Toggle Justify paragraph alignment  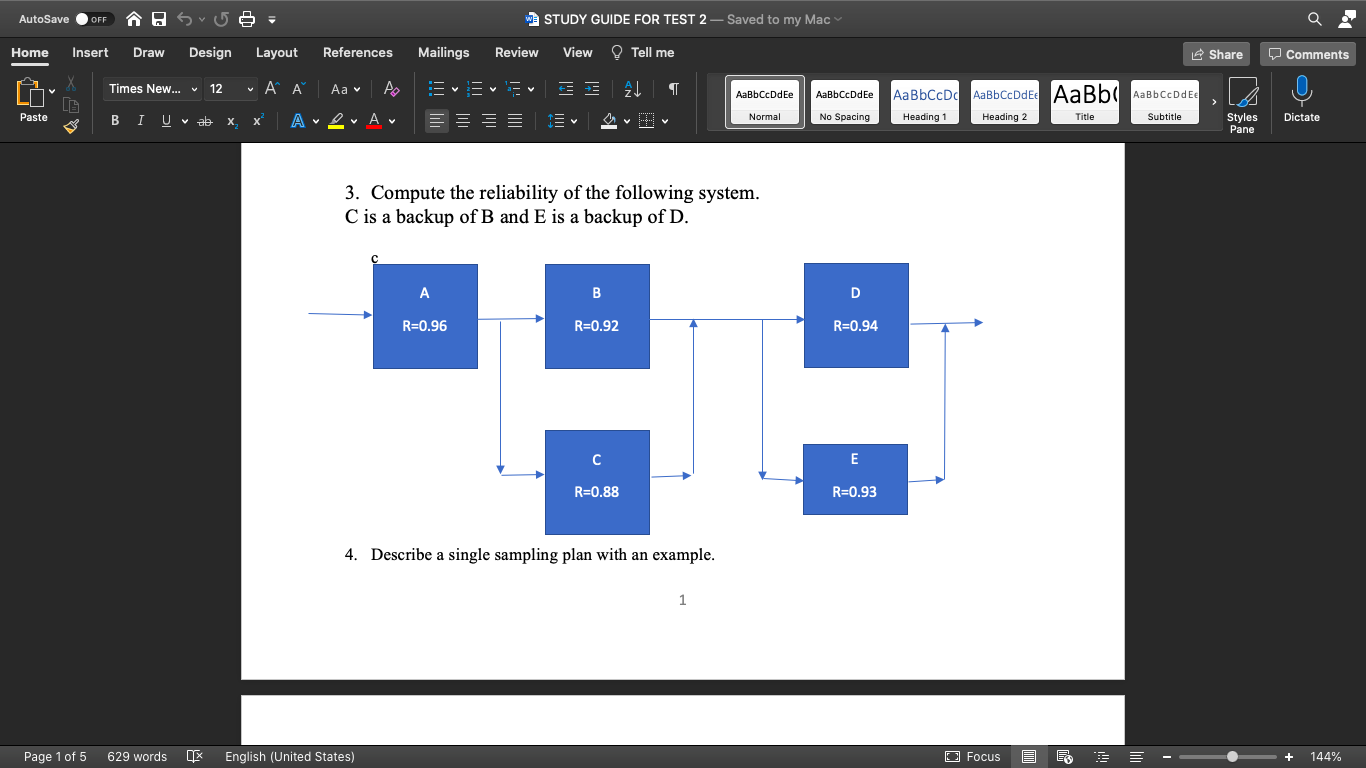pyautogui.click(x=514, y=121)
